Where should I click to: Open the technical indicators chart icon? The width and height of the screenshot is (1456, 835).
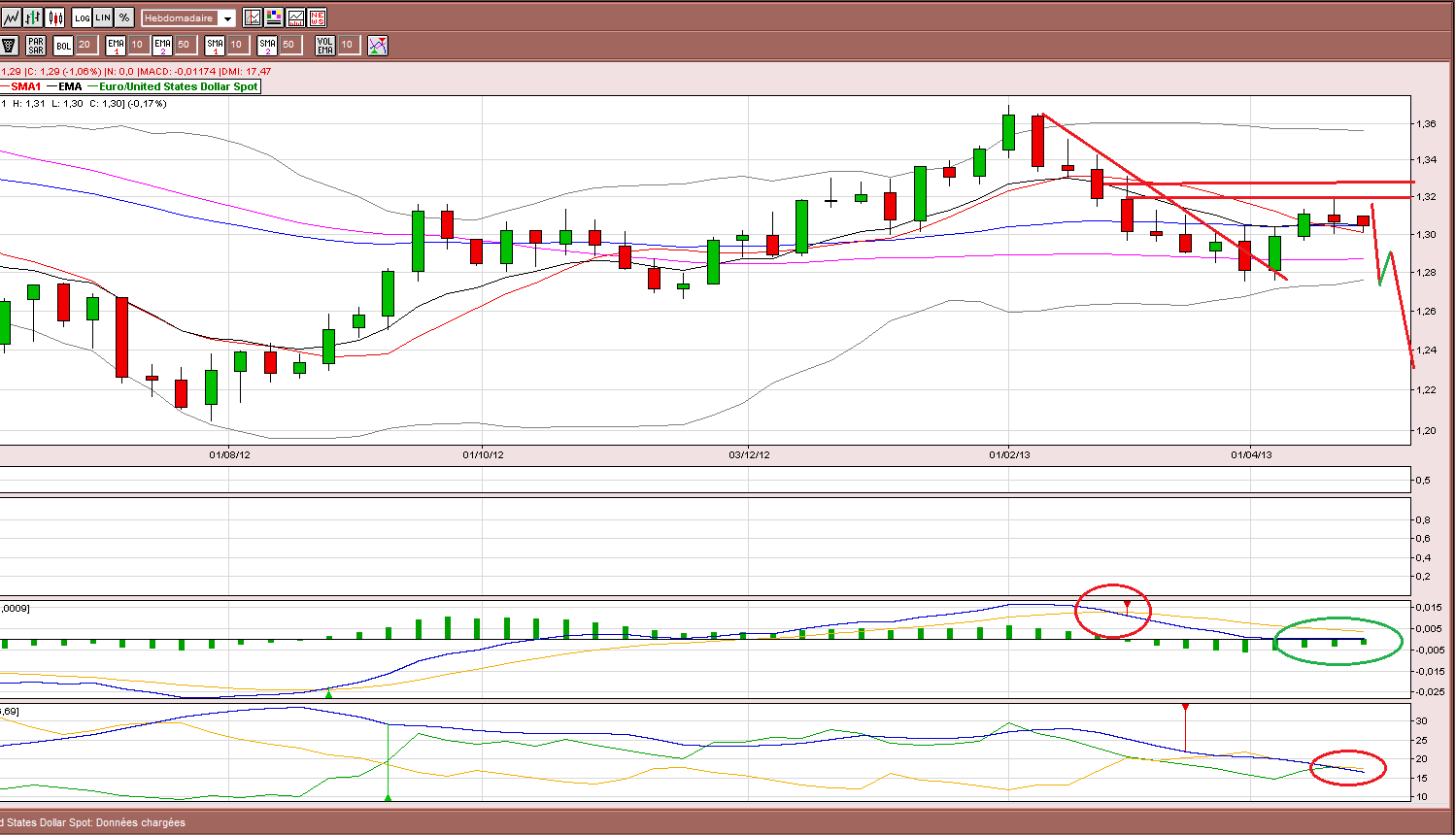point(253,17)
